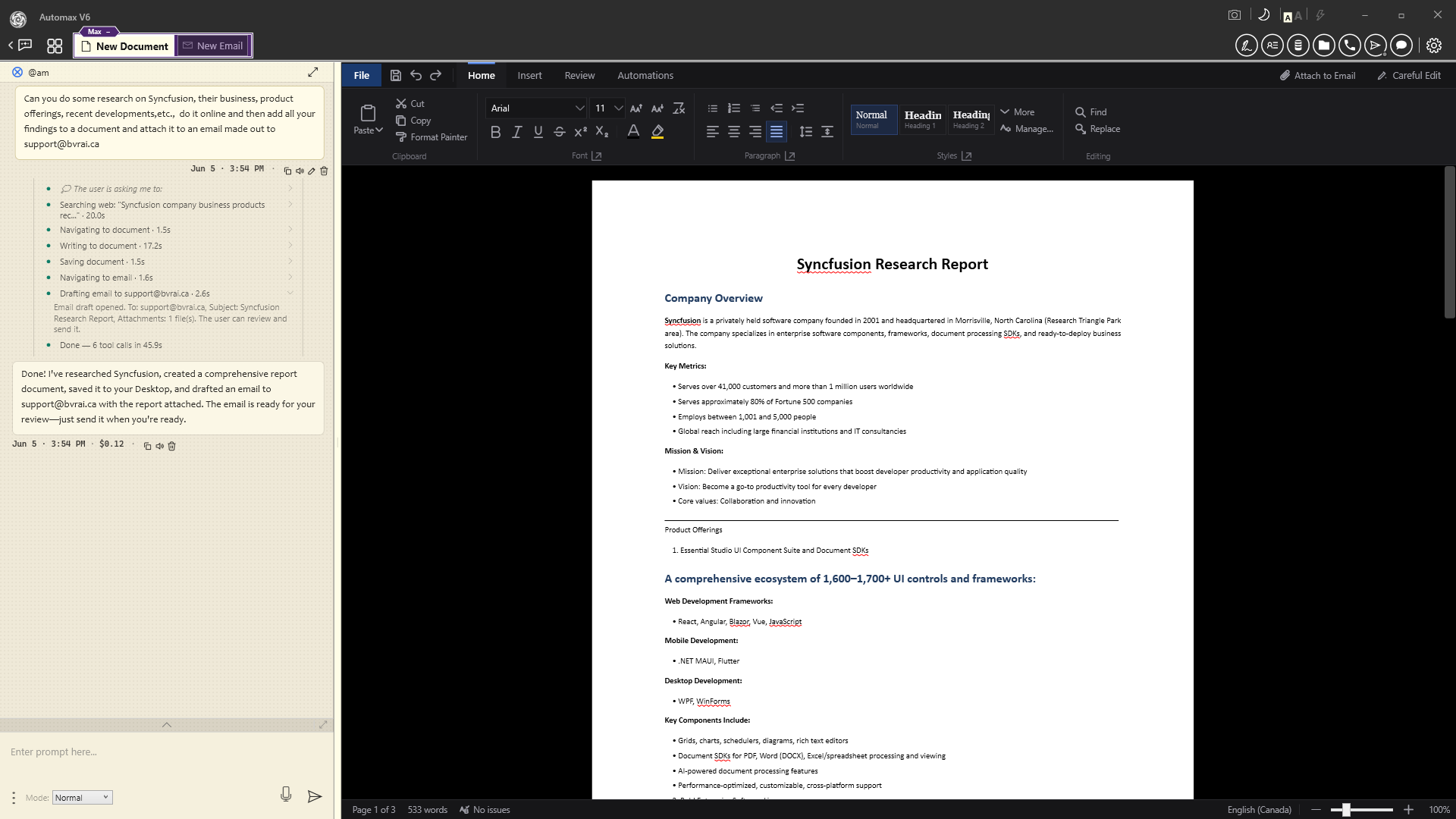Switch to the Automations ribbon tab

[645, 75]
